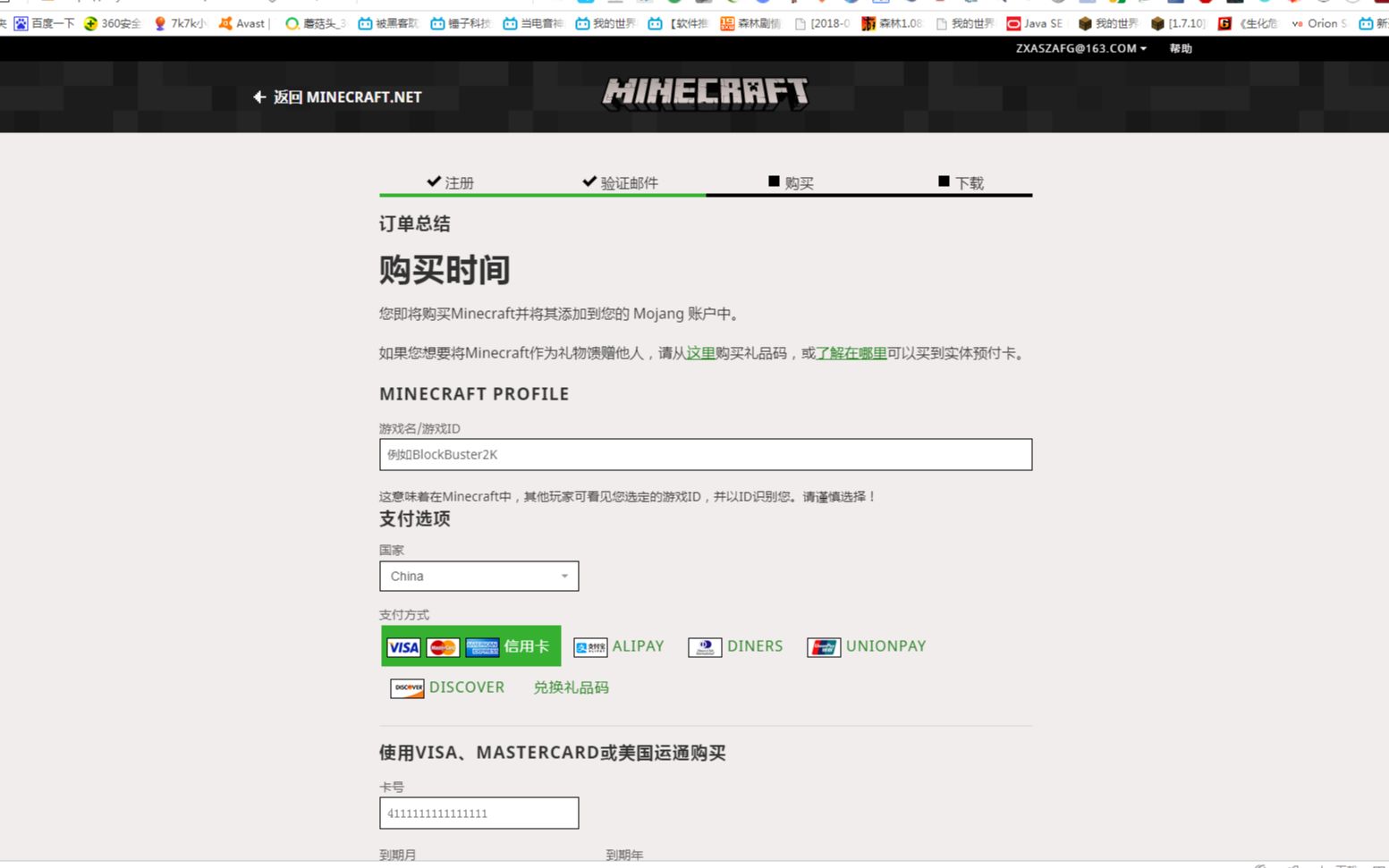This screenshot has width=1389, height=868.
Task: Click the Minecraft logo in header
Action: click(706, 93)
